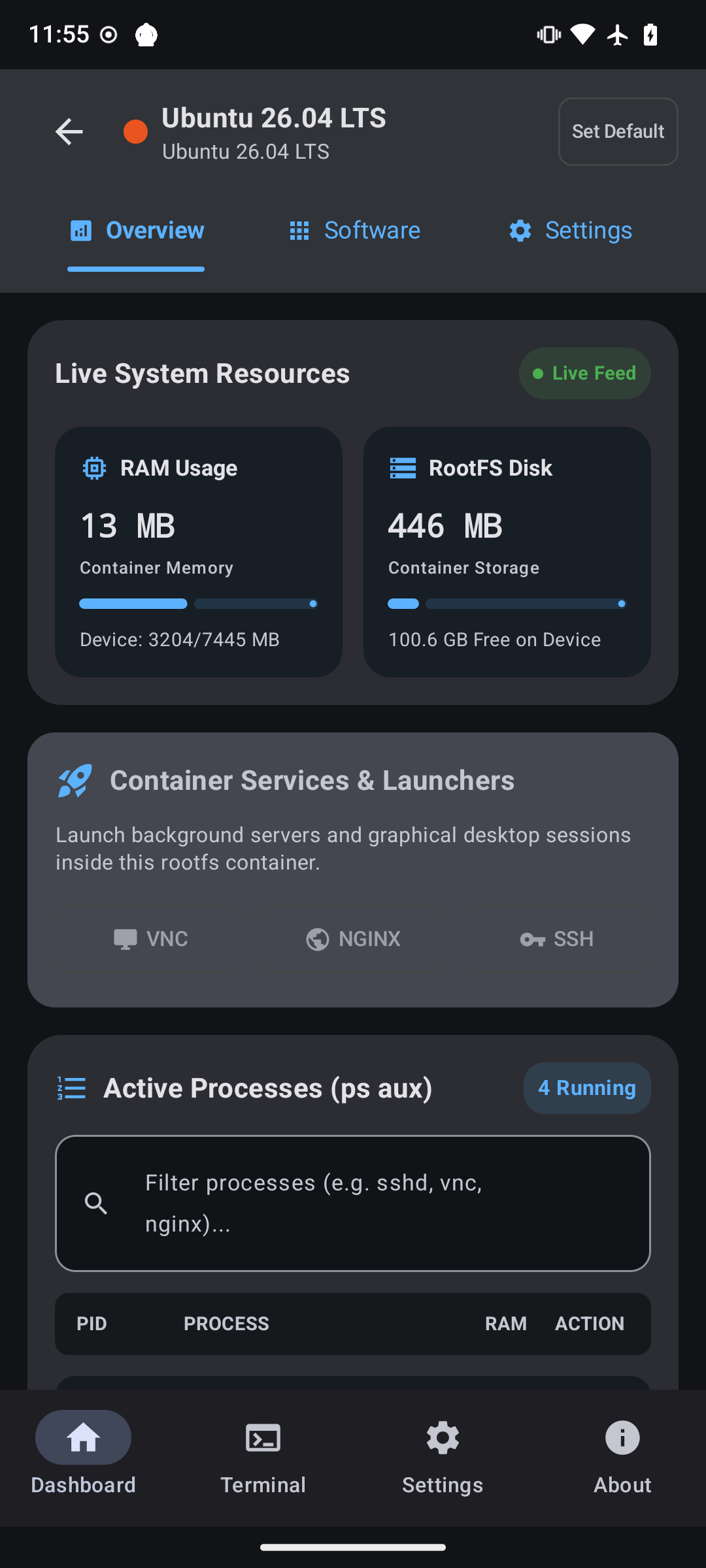This screenshot has width=706, height=1568.
Task: Click the Container Services & Launchers heading
Action: point(312,781)
